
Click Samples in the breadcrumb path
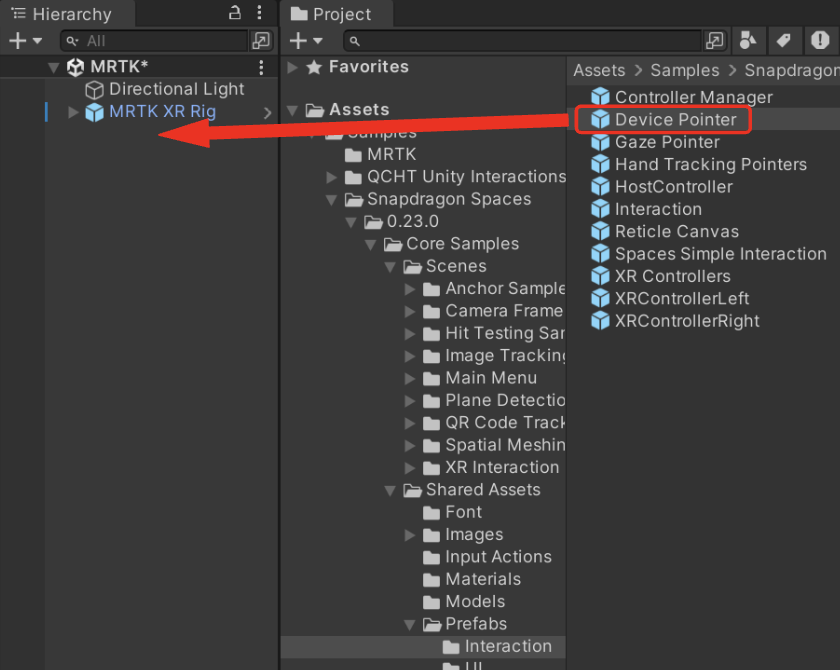685,71
